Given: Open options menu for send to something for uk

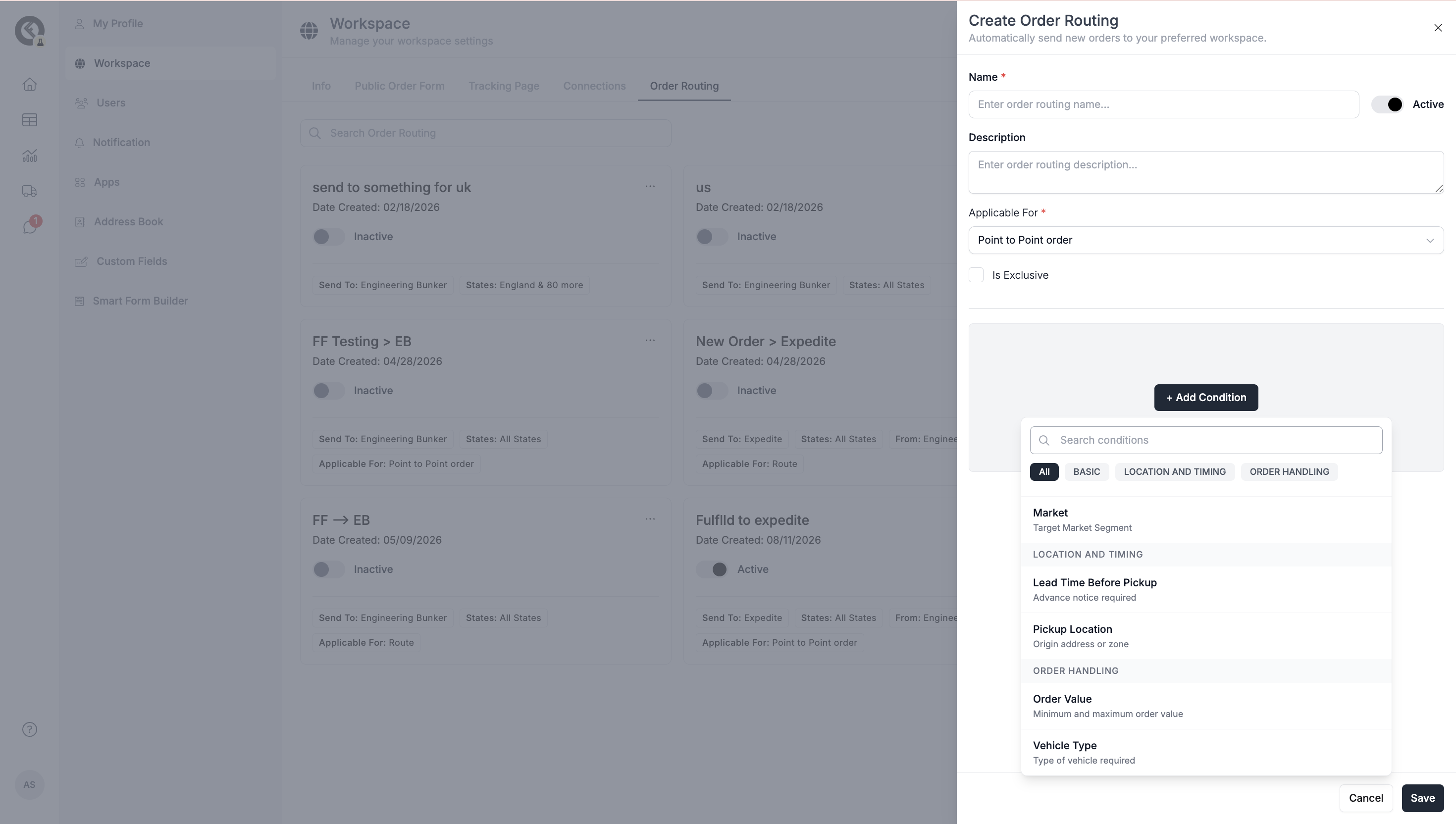Looking at the screenshot, I should tap(650, 186).
